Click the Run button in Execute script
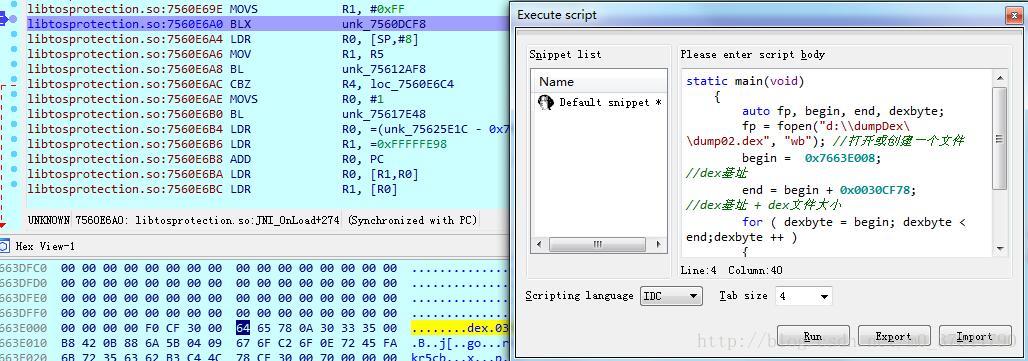 click(813, 337)
